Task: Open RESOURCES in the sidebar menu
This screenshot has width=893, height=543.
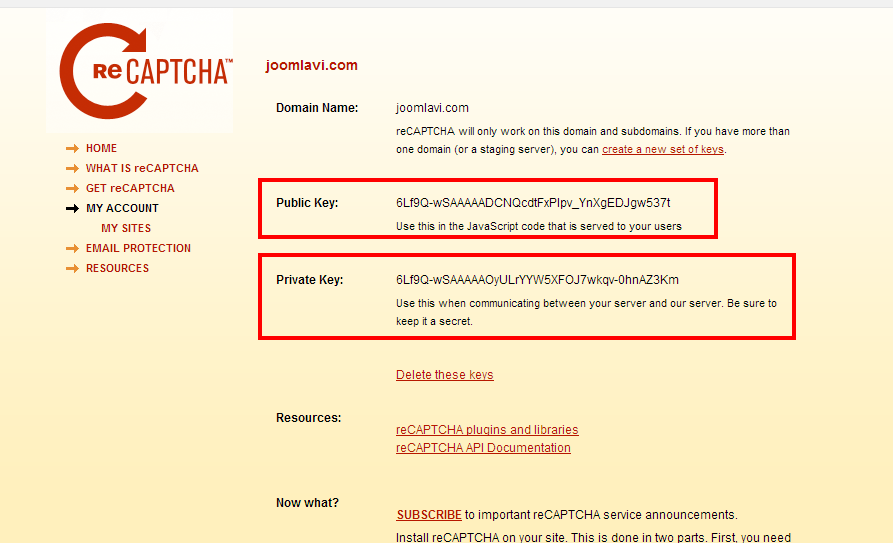Action: click(x=117, y=268)
